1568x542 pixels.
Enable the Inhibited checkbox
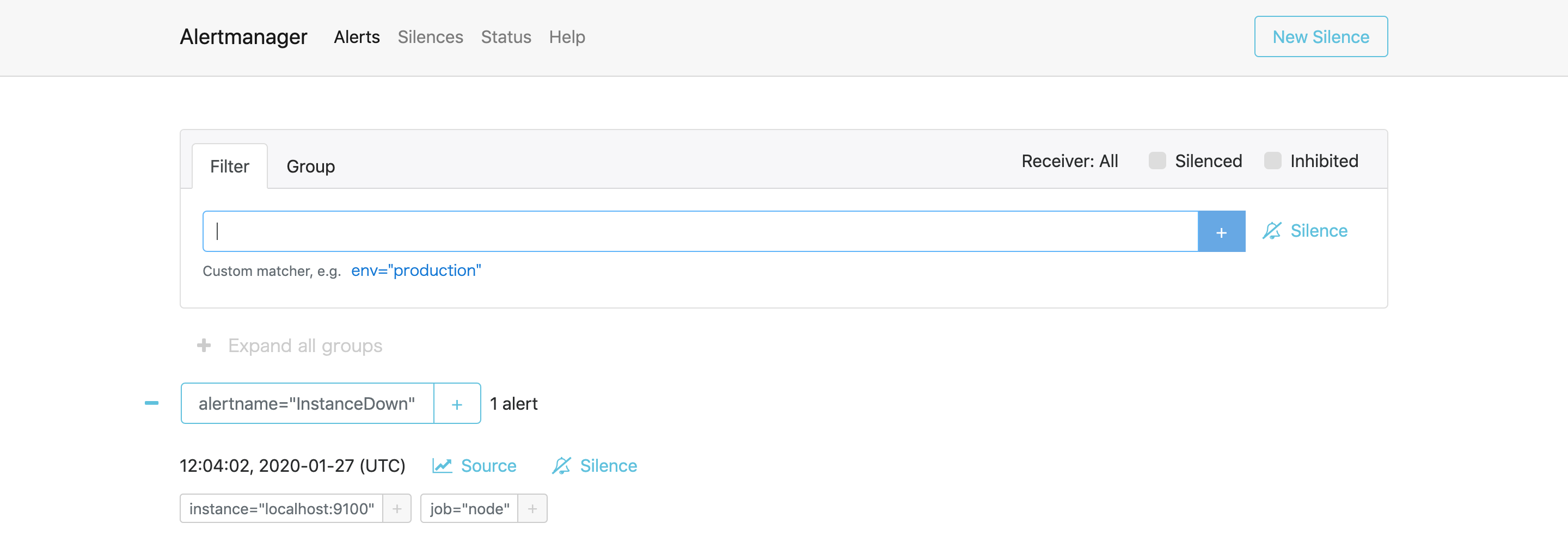(1272, 161)
